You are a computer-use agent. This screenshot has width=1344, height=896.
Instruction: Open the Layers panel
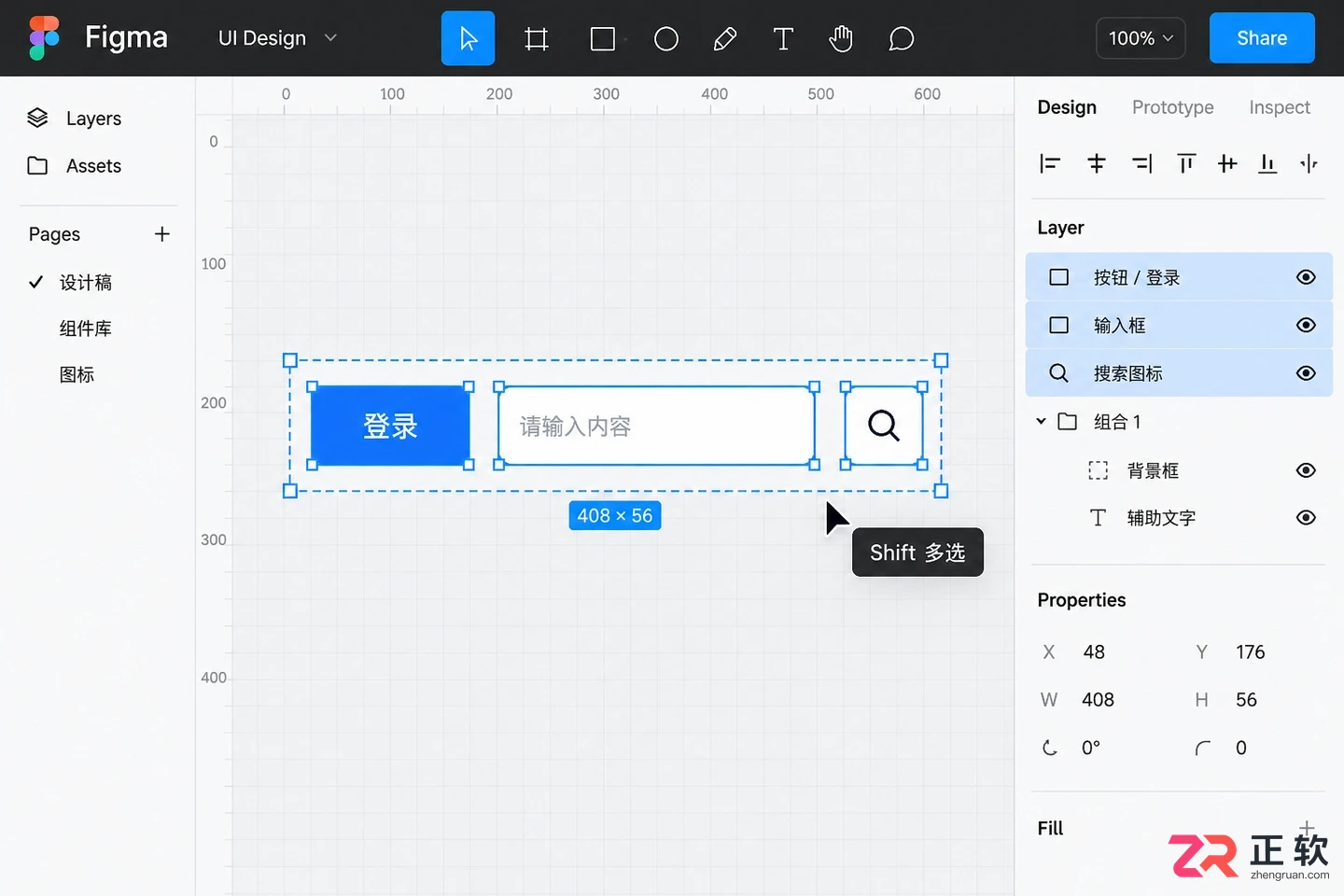tap(75, 119)
